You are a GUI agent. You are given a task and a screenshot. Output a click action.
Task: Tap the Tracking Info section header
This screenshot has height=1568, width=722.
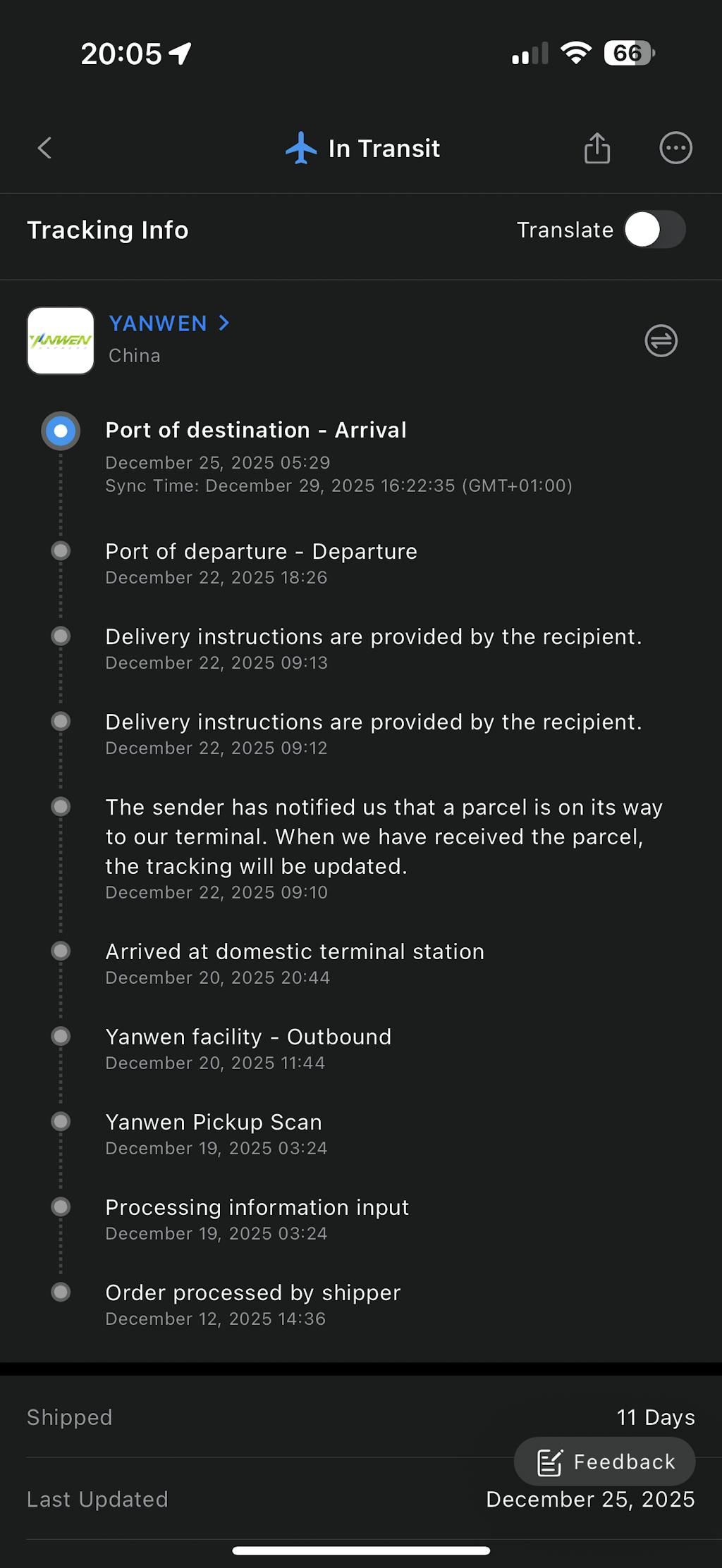coord(108,230)
